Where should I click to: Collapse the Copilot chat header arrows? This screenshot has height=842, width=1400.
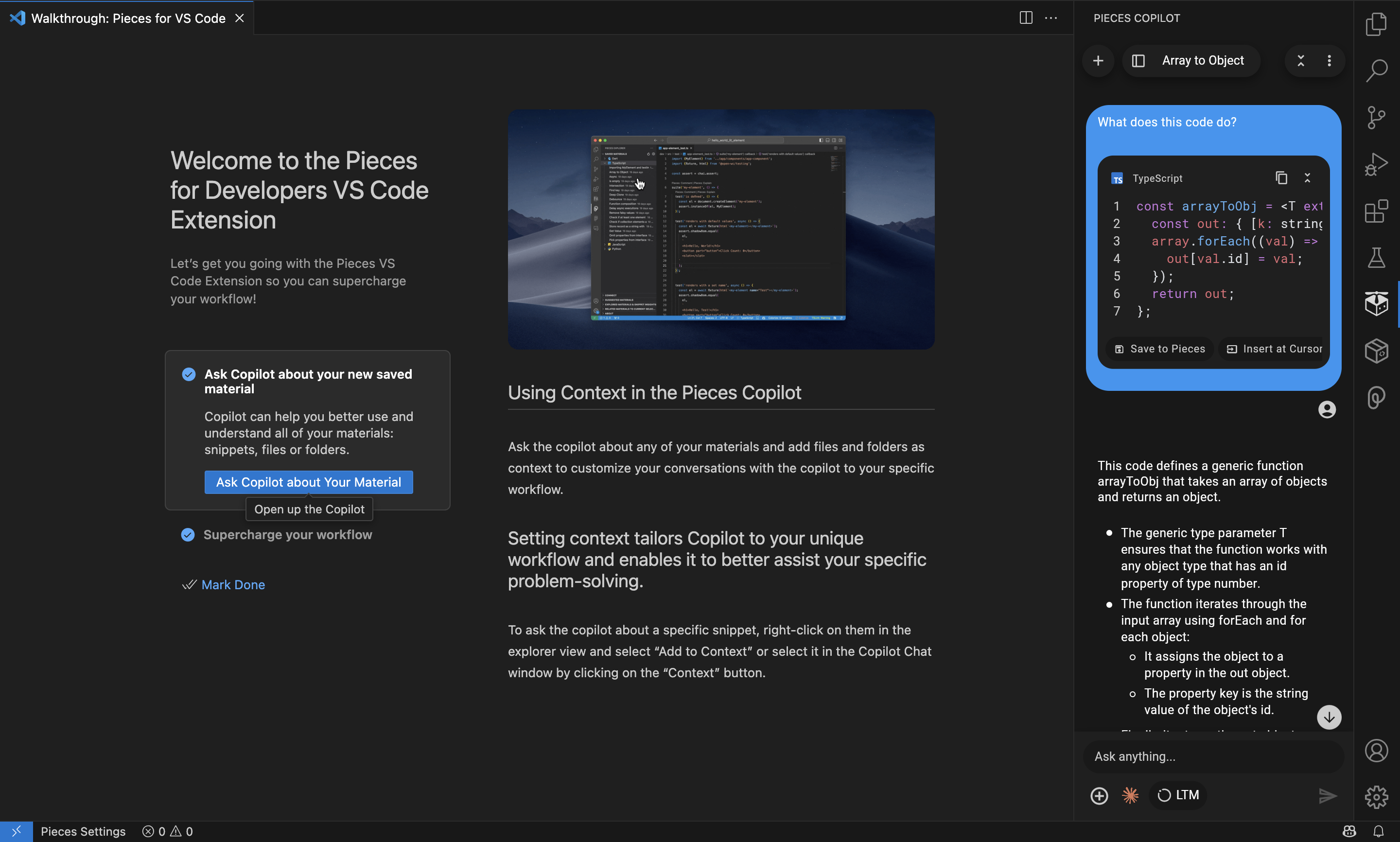coord(1301,61)
